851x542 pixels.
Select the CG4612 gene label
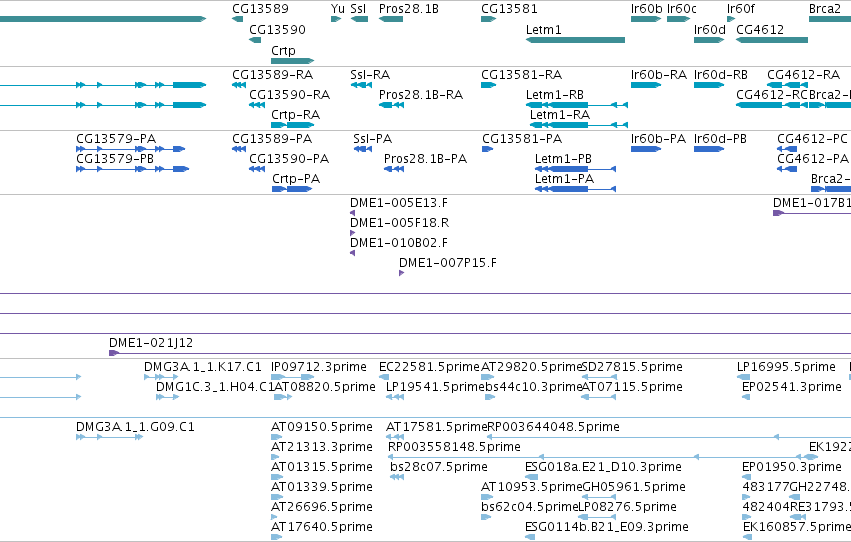(x=759, y=30)
